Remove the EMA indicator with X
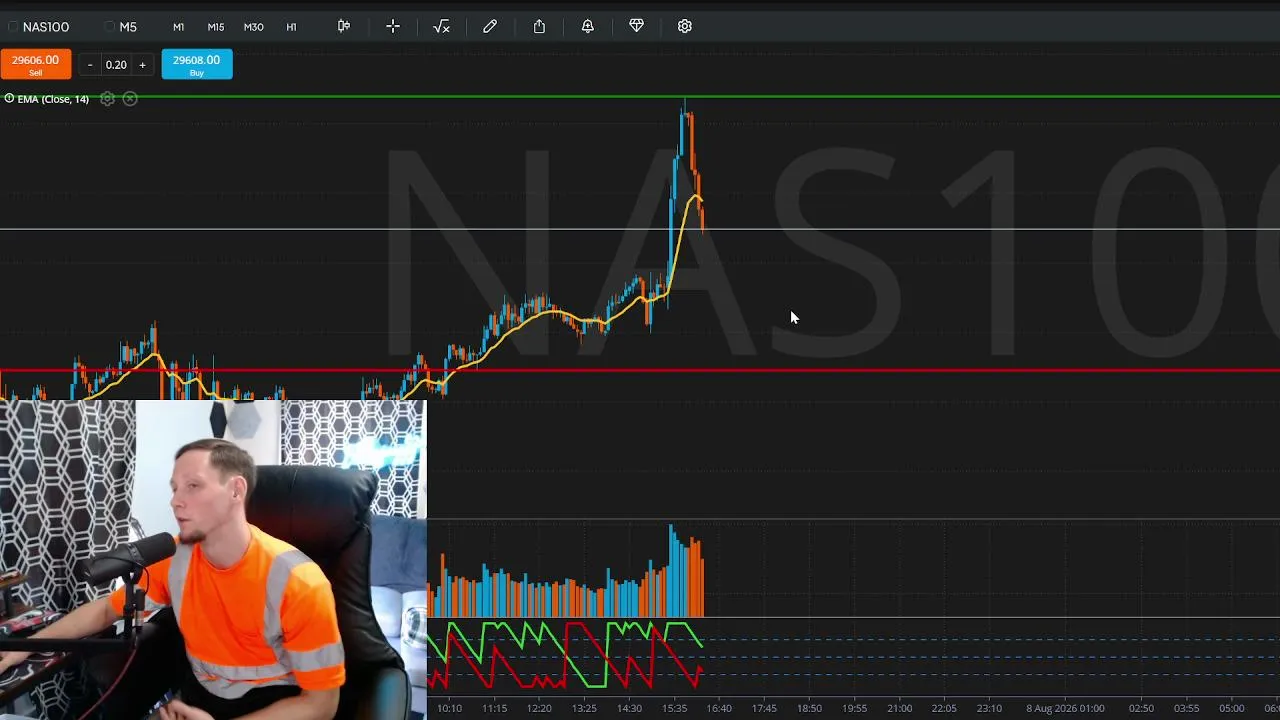The height and width of the screenshot is (720, 1280). click(x=130, y=99)
